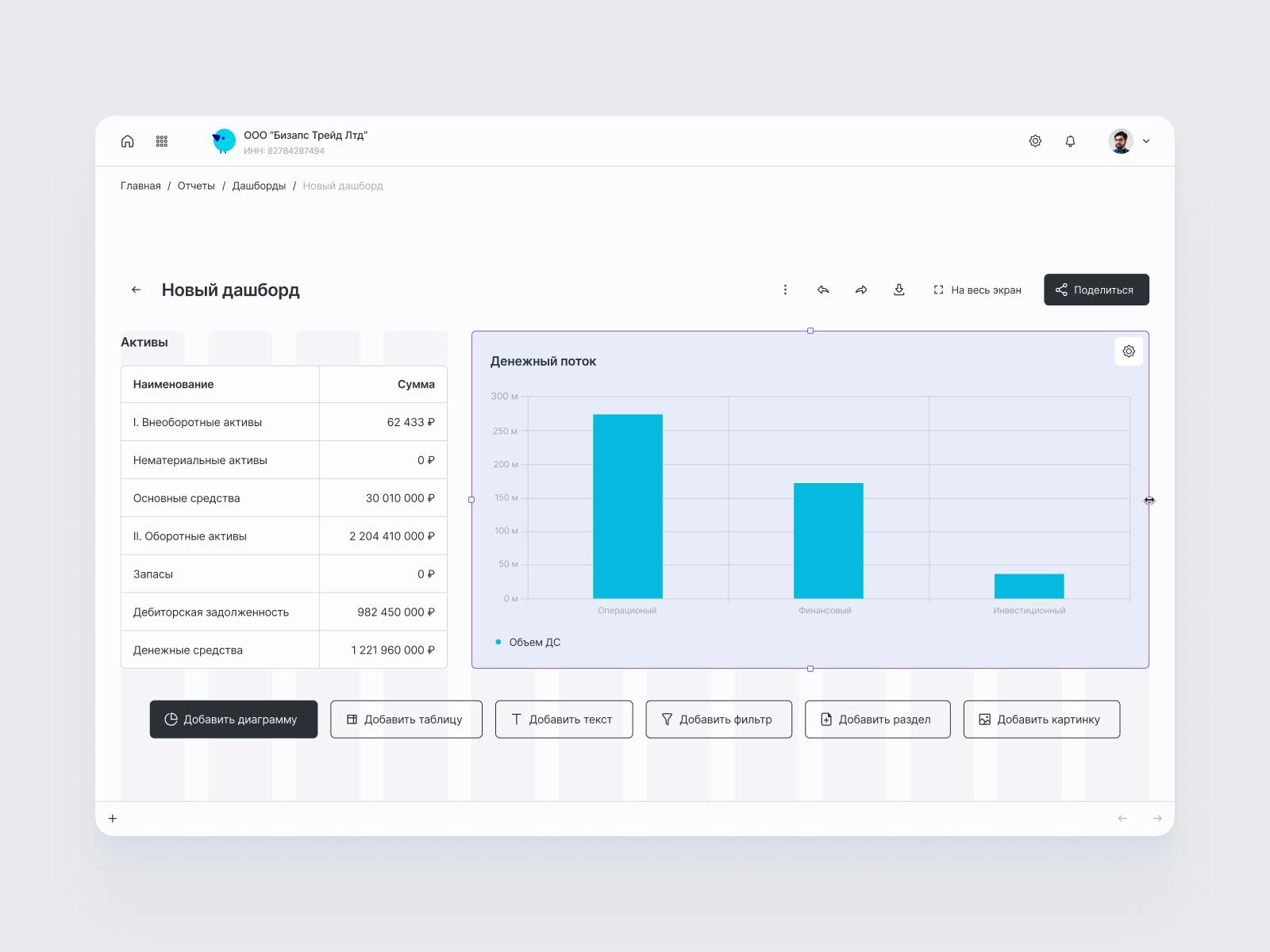
Task: Go to home via house icon
Action: (127, 141)
